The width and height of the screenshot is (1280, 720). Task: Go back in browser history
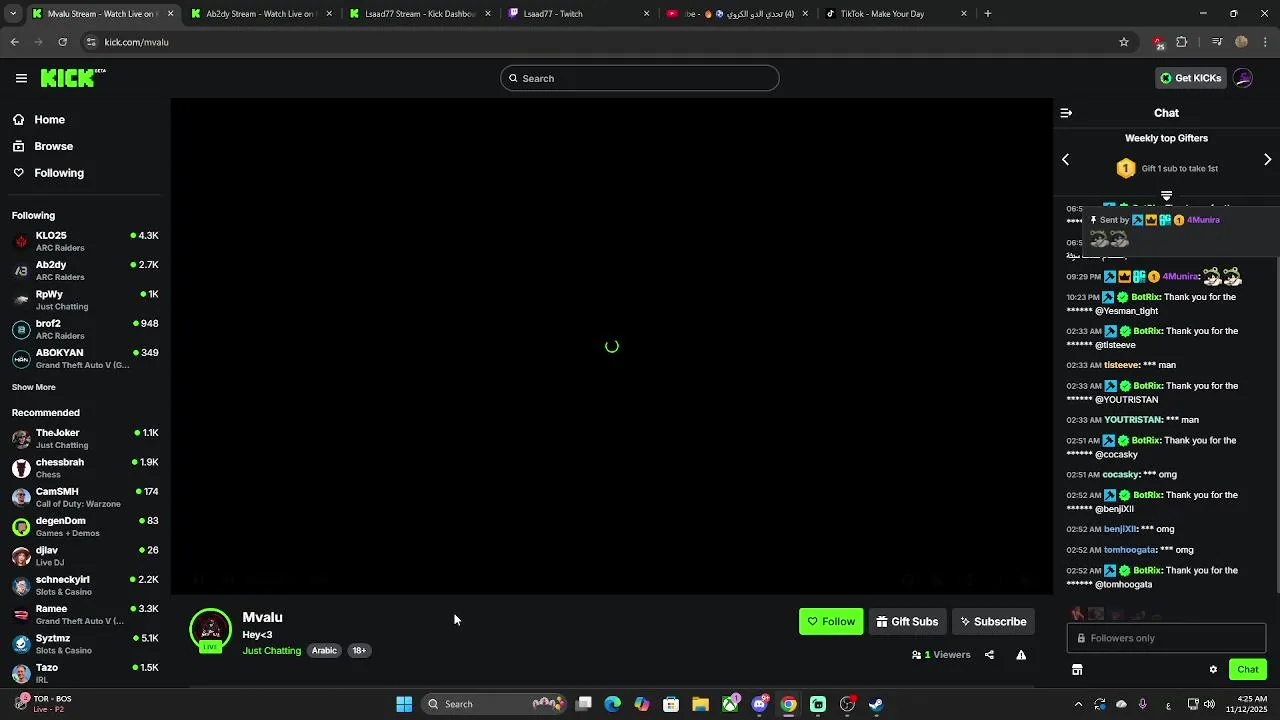pos(14,42)
